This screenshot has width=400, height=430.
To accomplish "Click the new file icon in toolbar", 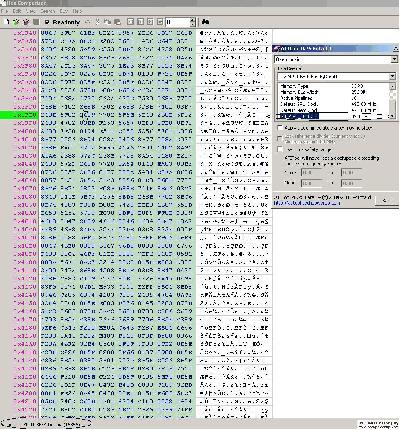I will coord(7,22).
